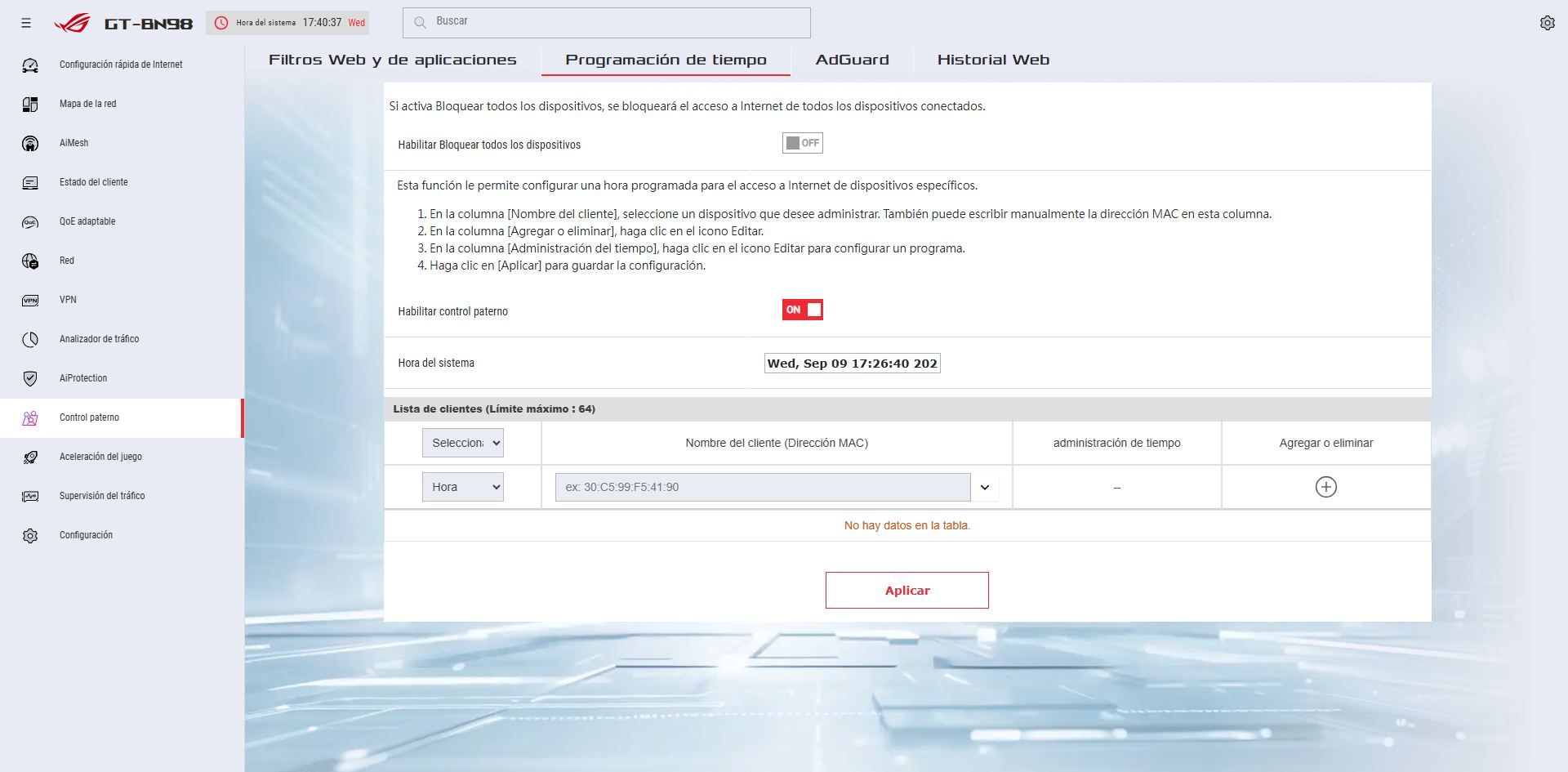Click the 'AiMesh' sidebar label

pyautogui.click(x=73, y=143)
